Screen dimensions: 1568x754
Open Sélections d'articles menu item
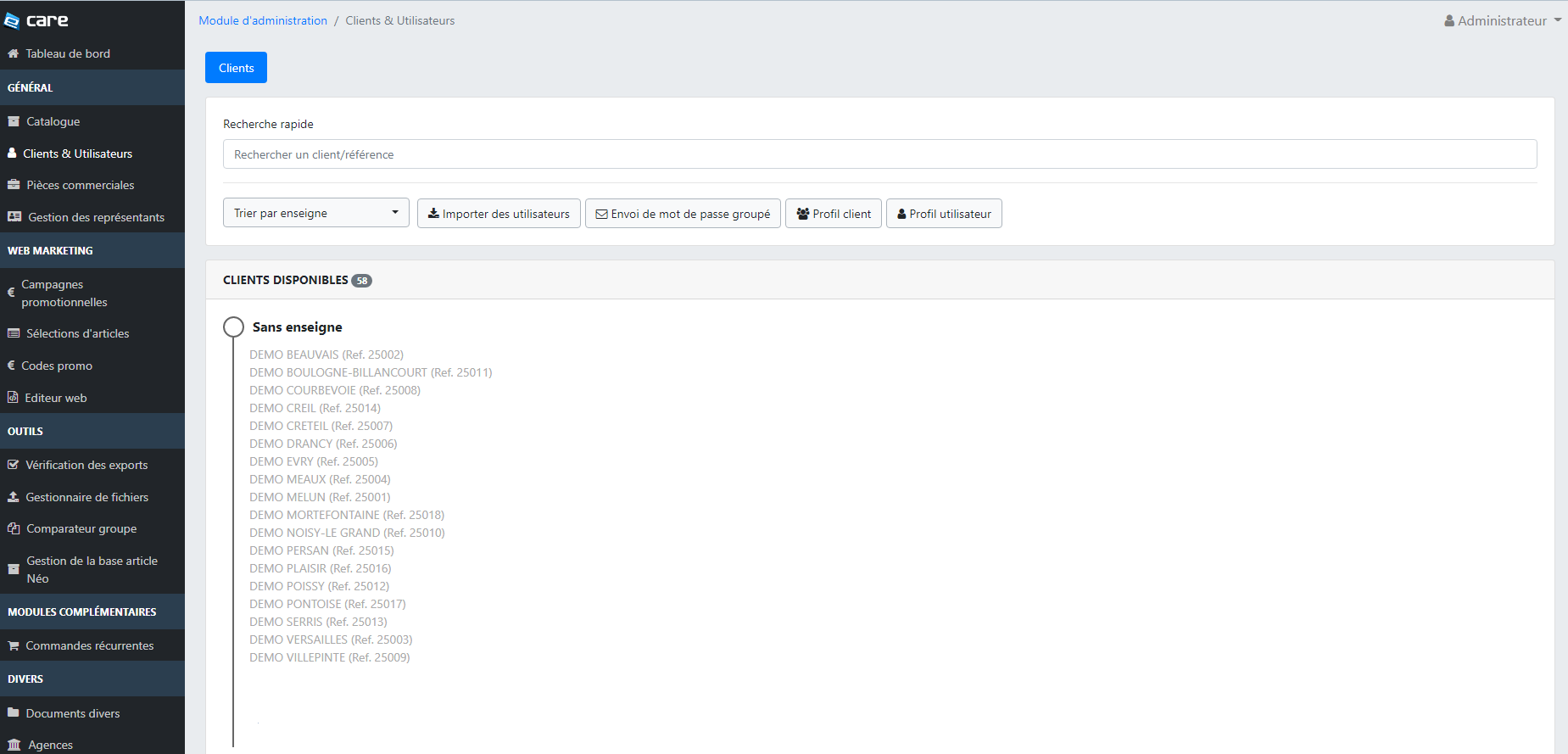coord(77,333)
